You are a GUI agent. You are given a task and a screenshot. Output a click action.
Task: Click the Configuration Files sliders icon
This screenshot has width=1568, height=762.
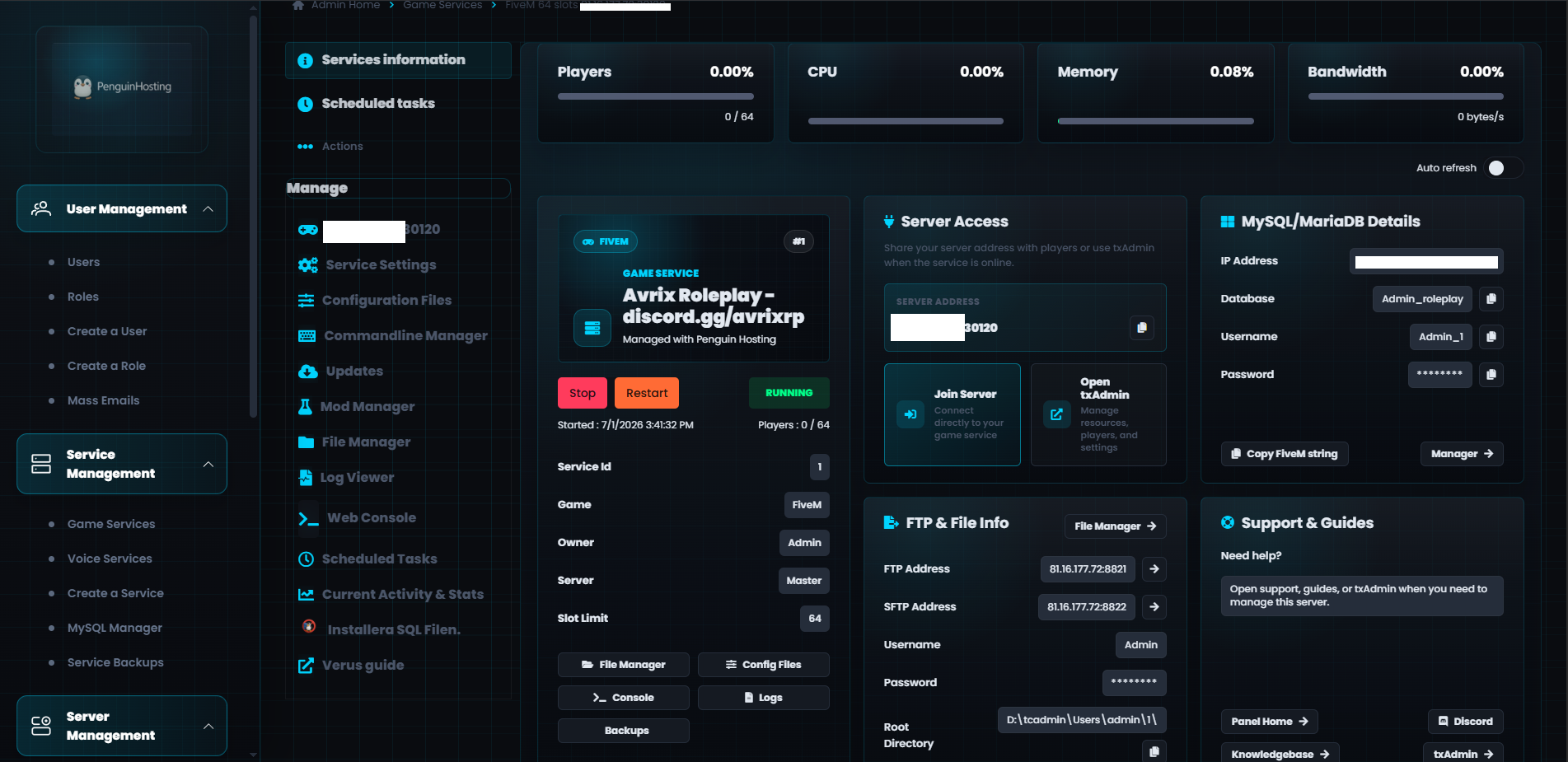[307, 301]
